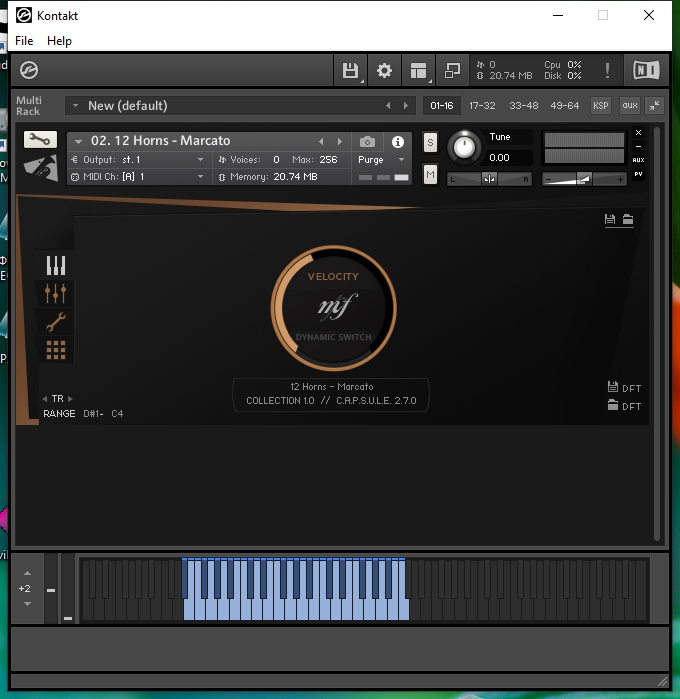Viewport: 680px width, 699px height.
Task: Click the RANGE C4 high value
Action: click(117, 414)
